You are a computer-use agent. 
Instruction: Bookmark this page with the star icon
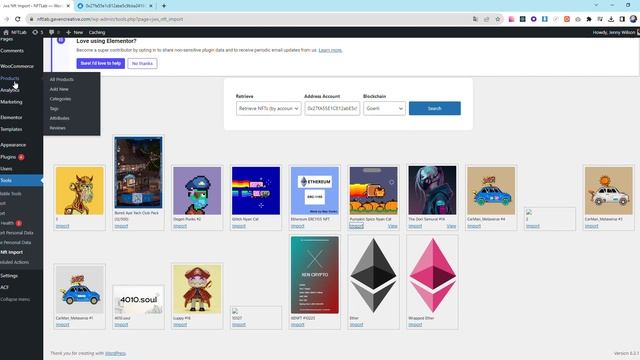pos(498,19)
